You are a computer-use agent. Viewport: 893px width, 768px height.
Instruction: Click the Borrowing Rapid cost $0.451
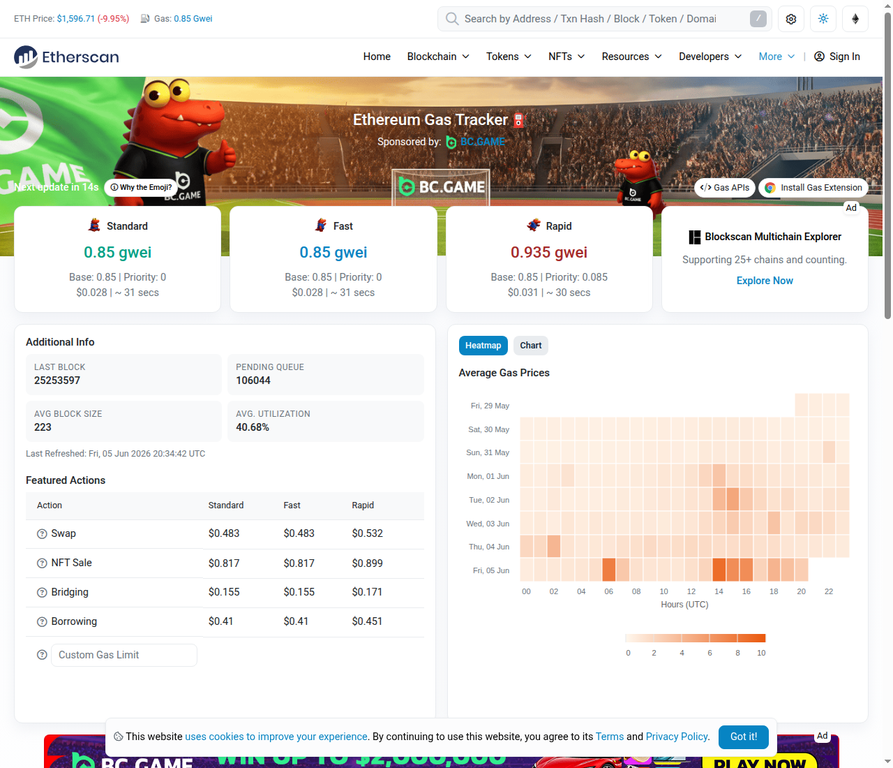(367, 621)
